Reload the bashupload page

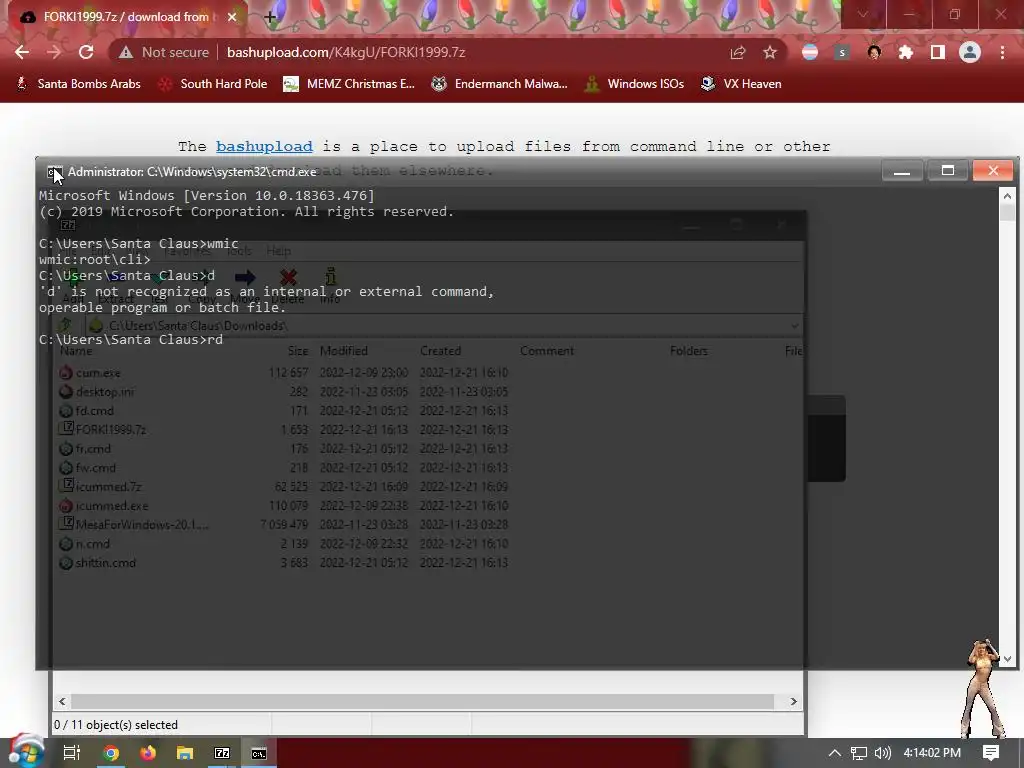(86, 52)
